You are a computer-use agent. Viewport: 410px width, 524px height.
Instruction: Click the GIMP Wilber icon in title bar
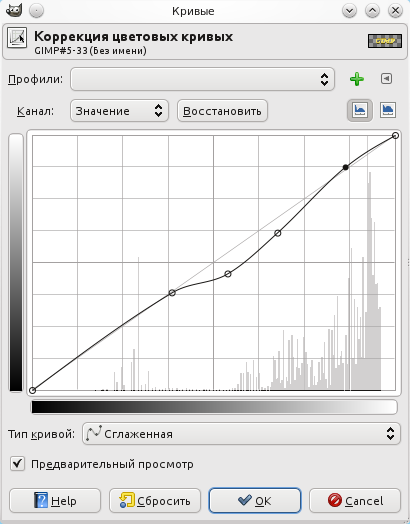14,11
